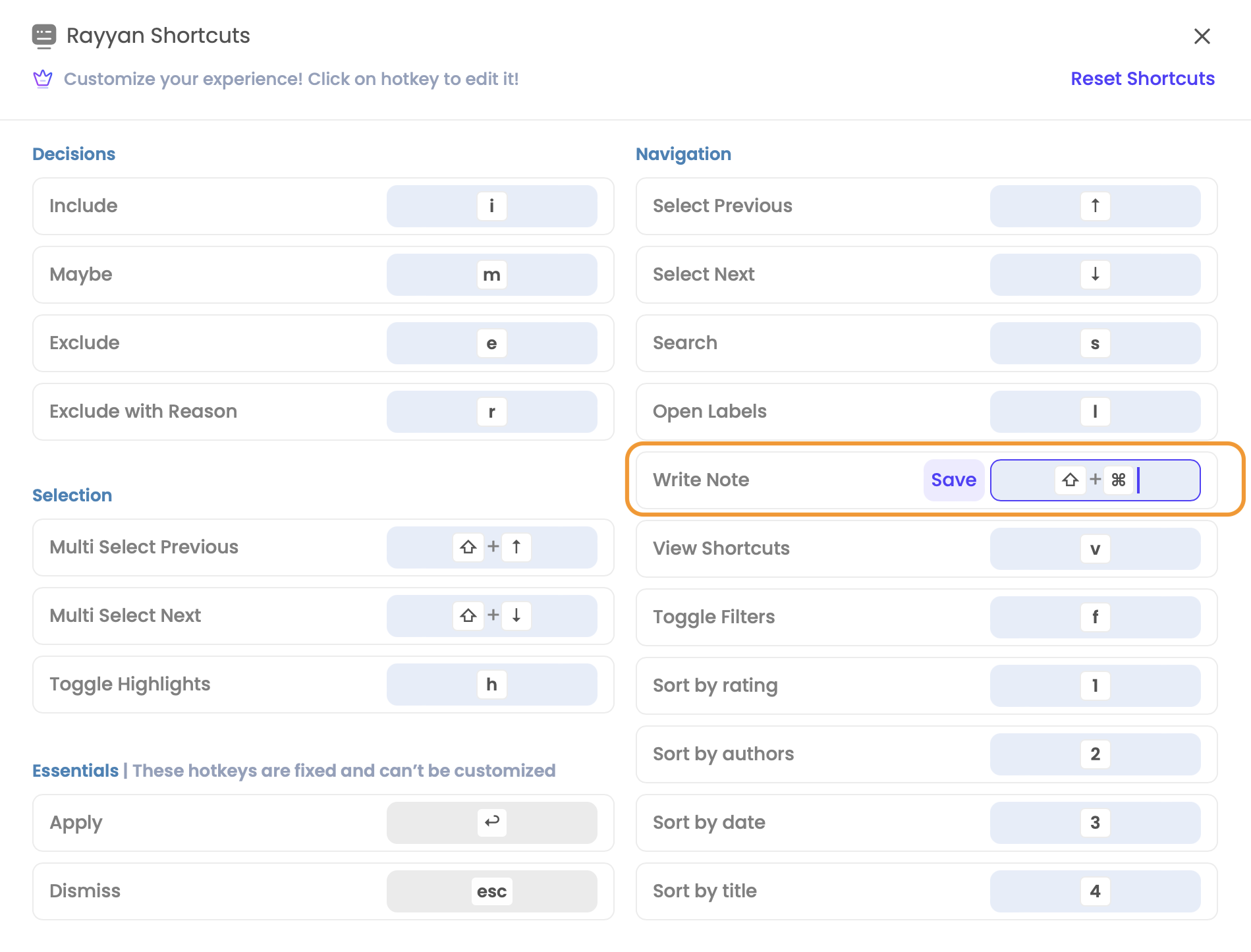The width and height of the screenshot is (1251, 952).
Task: Click the 'Sort by title' label
Action: 705,891
